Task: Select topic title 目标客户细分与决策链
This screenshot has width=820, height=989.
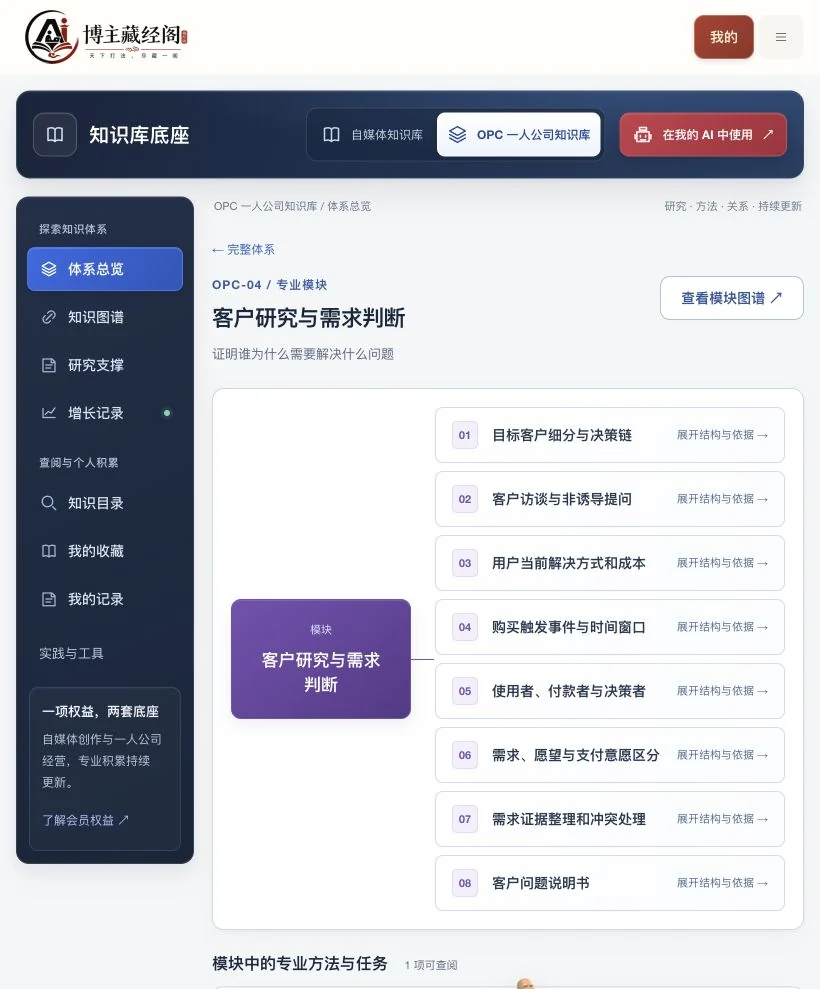Action: pyautogui.click(x=561, y=435)
